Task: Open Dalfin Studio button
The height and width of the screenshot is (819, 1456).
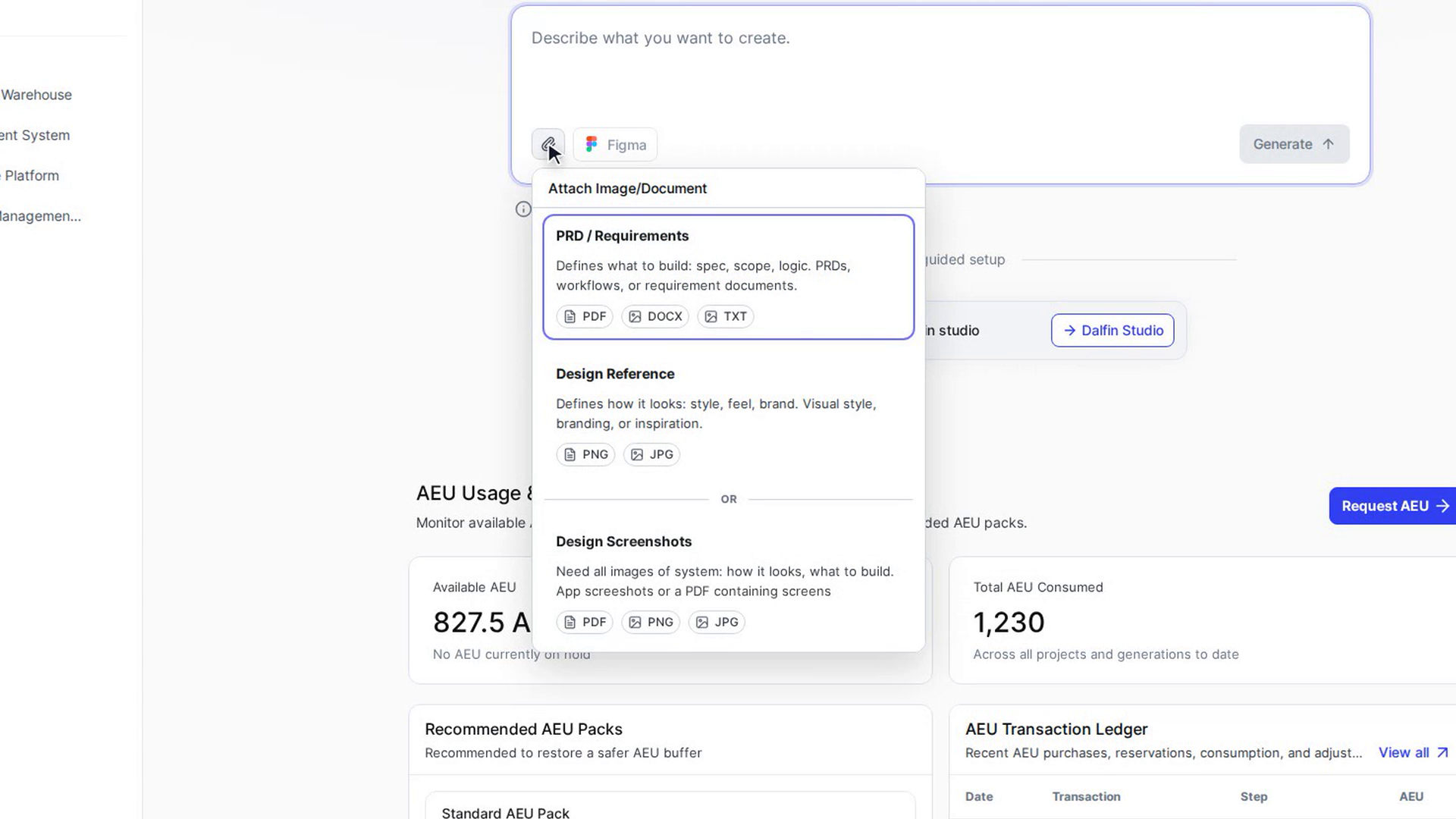Action: coord(1112,331)
